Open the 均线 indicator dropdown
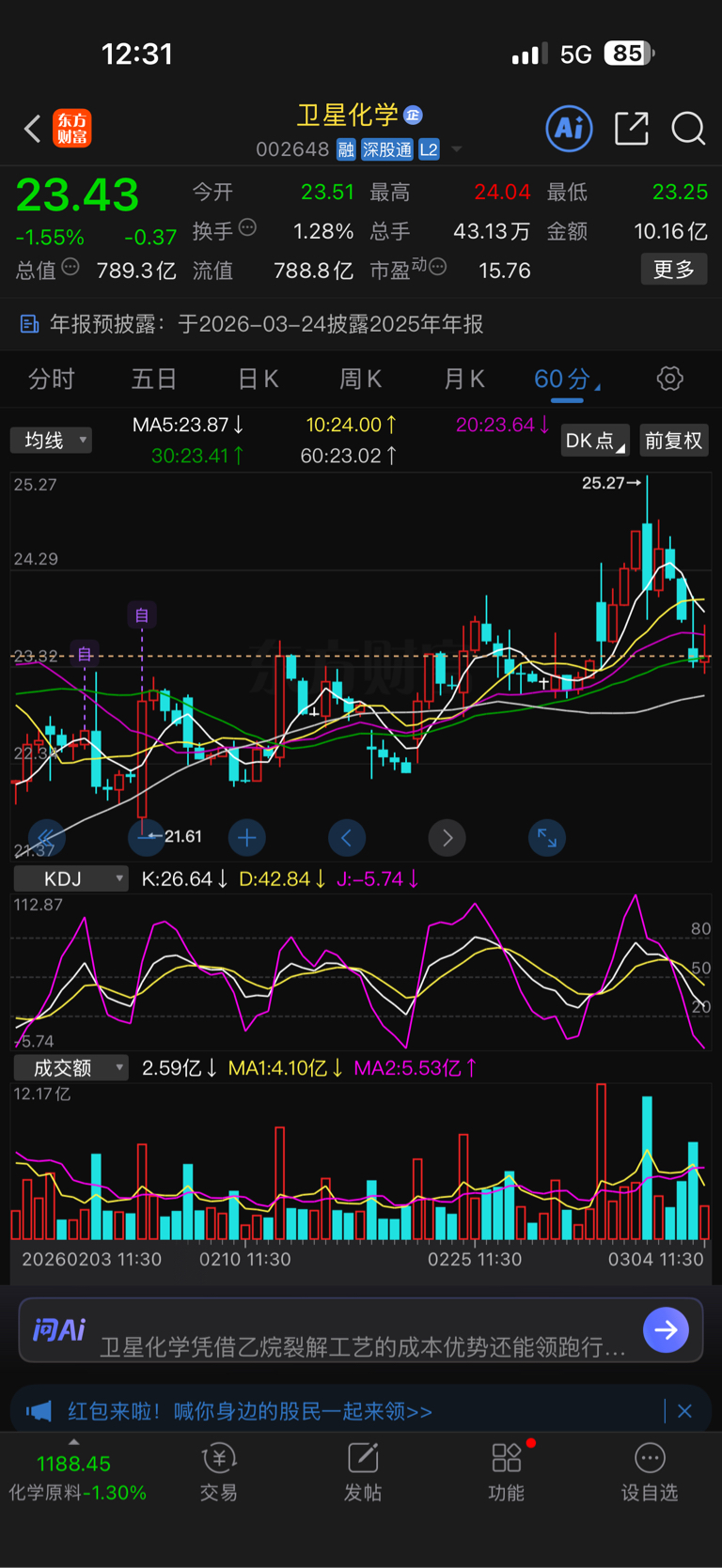Image resolution: width=722 pixels, height=1568 pixels. (x=51, y=441)
